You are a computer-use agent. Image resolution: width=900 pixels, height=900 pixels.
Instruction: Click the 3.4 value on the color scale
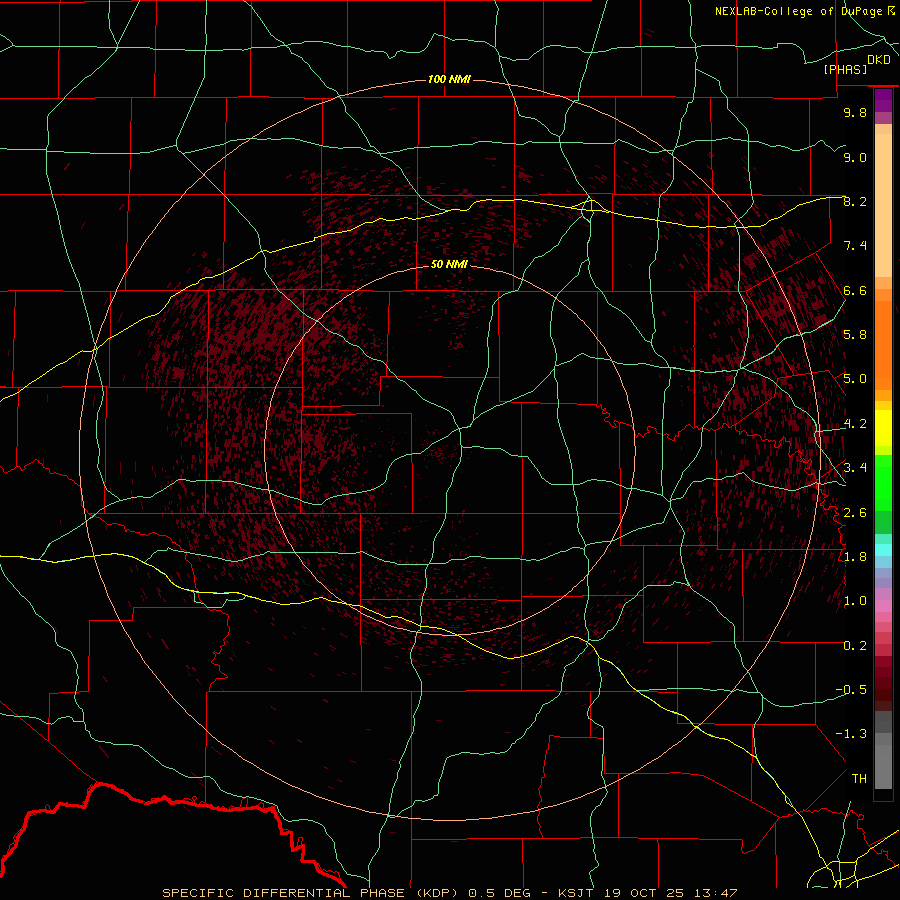855,468
